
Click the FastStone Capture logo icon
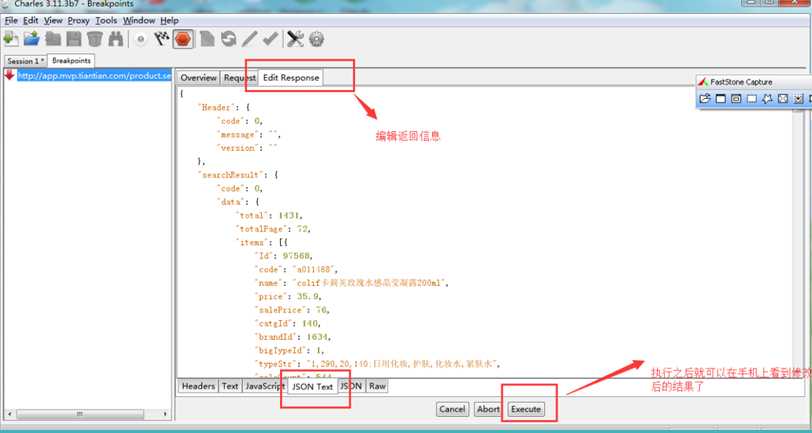coord(703,82)
